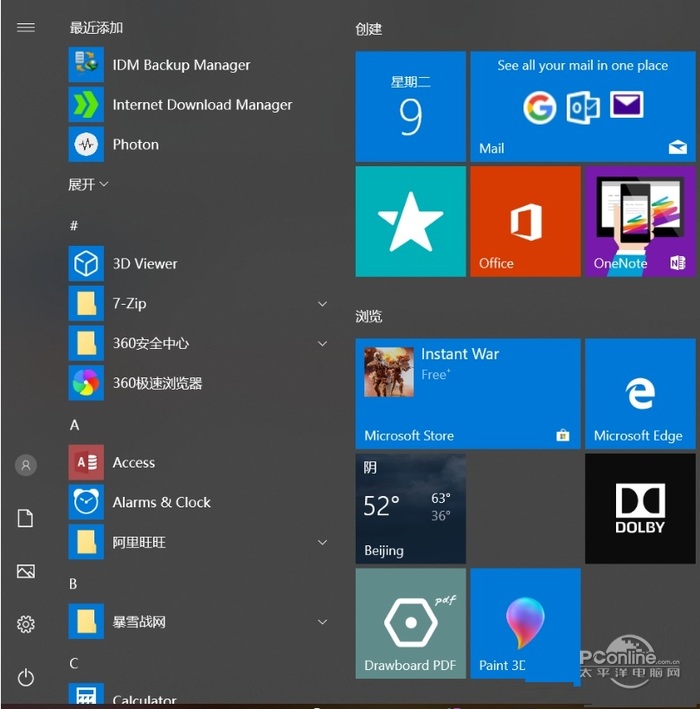This screenshot has width=700, height=709.
Task: Open the Mail tile
Action: point(583,107)
